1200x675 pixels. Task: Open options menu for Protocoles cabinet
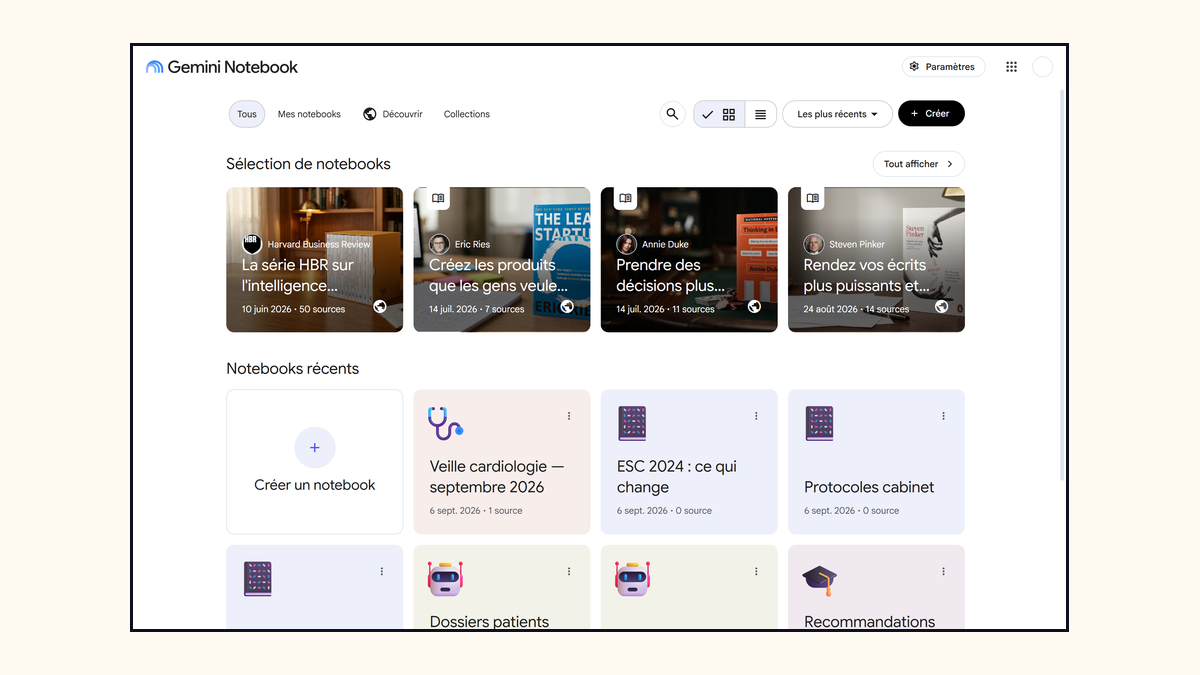(943, 416)
